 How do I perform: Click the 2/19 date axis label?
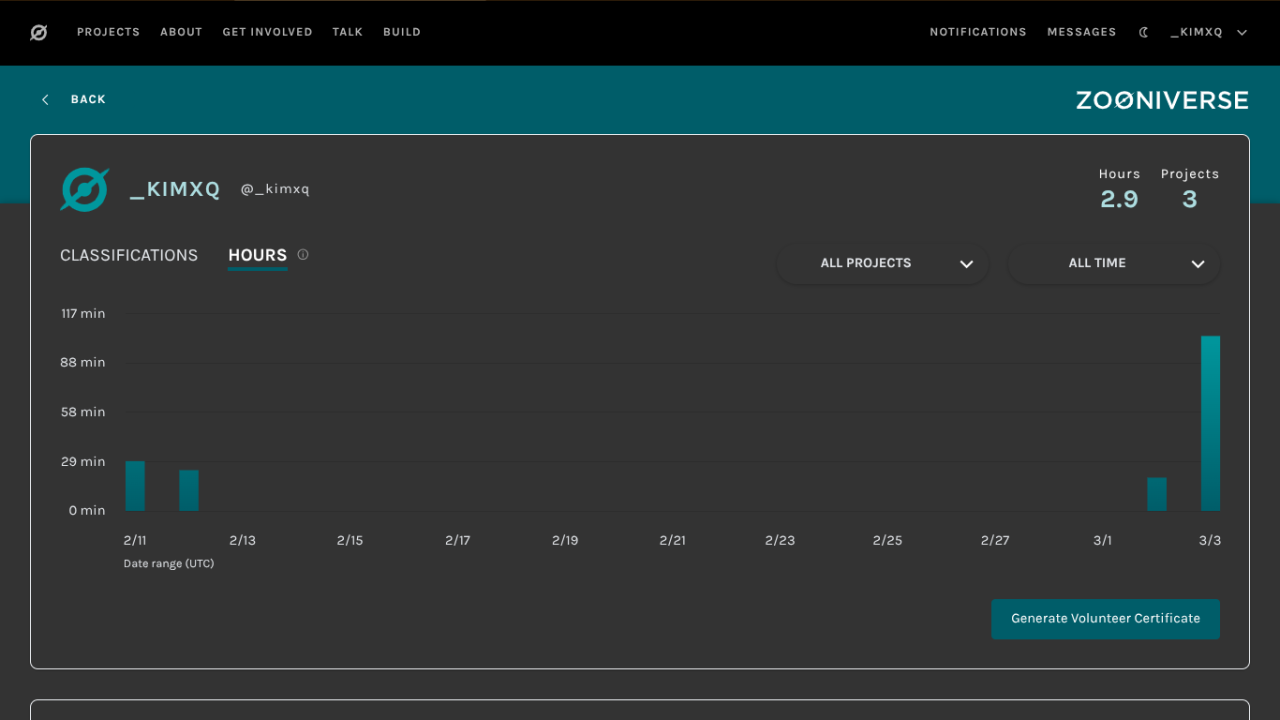tap(565, 541)
